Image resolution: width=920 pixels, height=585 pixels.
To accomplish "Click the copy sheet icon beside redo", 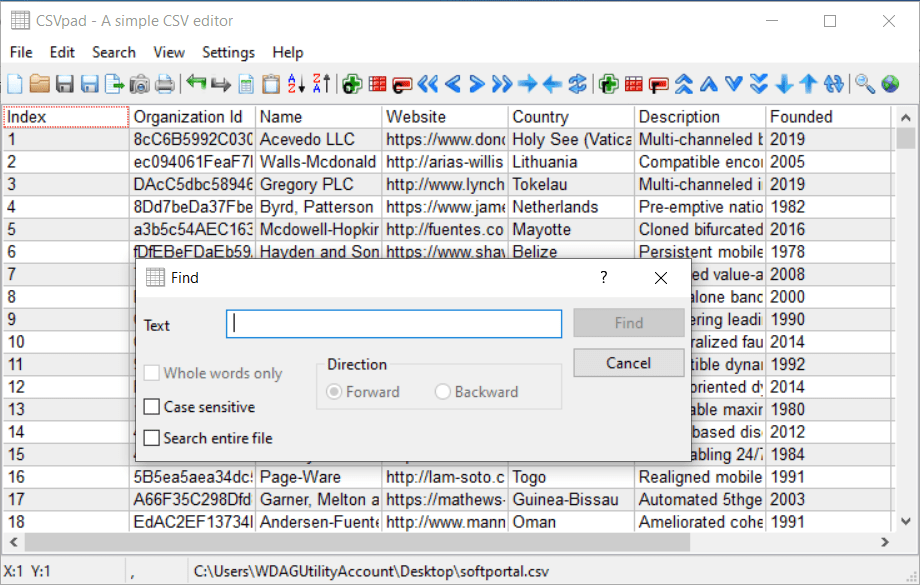I will pyautogui.click(x=246, y=84).
